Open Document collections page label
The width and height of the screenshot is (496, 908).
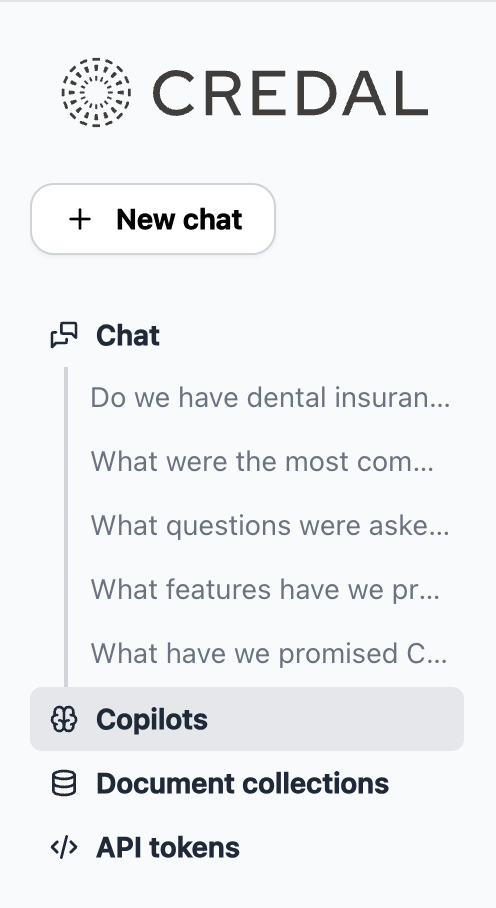click(243, 783)
